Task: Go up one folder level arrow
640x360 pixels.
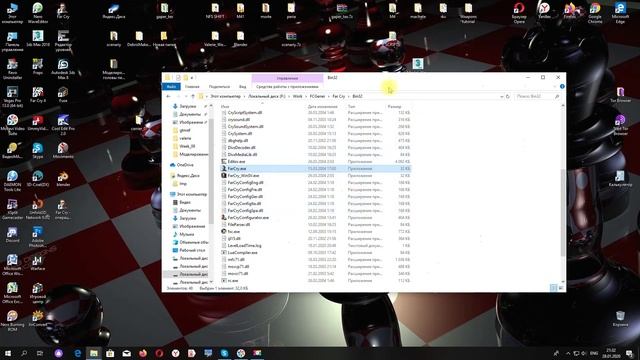Action: (193, 96)
